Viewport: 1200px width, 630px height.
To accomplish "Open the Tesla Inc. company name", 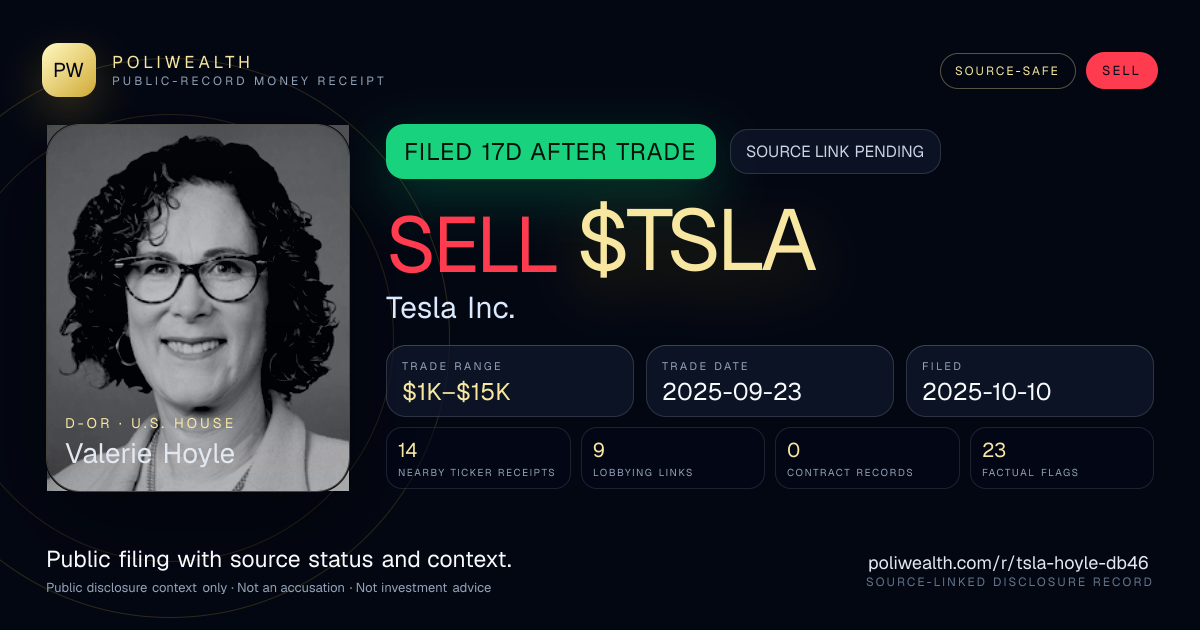I will (451, 308).
